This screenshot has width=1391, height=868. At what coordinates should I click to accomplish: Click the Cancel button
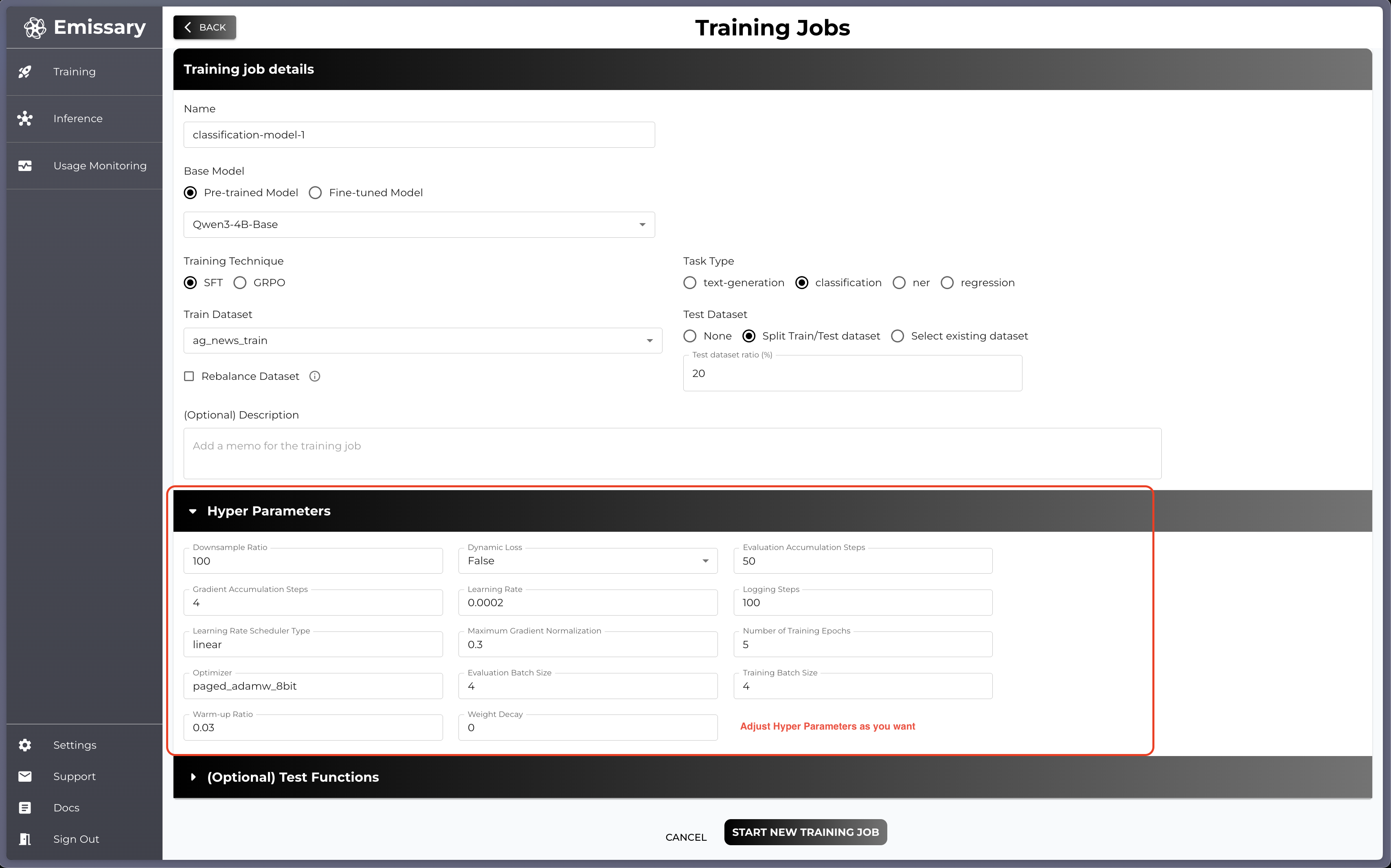685,837
